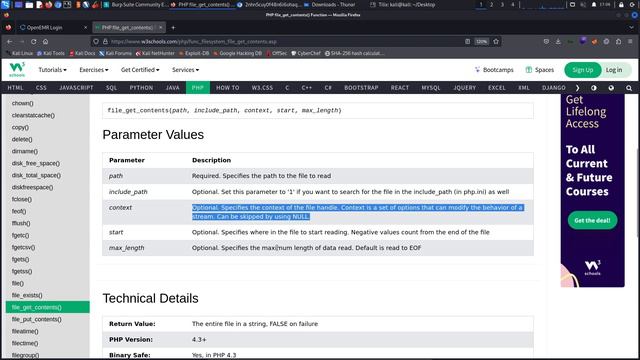Open a new browser tab
Screen dimensions: 640x360
click(x=173, y=27)
